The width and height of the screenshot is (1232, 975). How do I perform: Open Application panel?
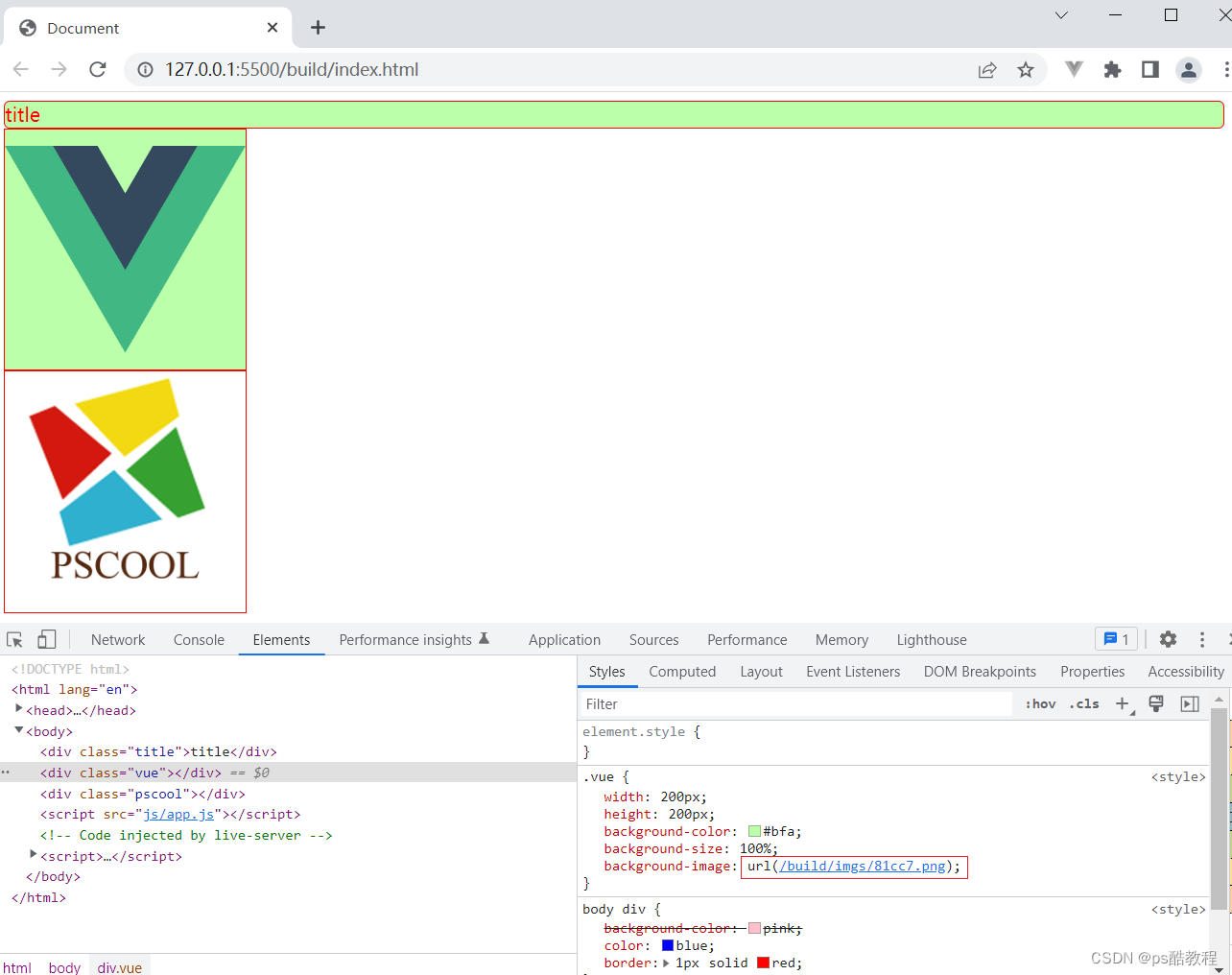[x=564, y=640]
